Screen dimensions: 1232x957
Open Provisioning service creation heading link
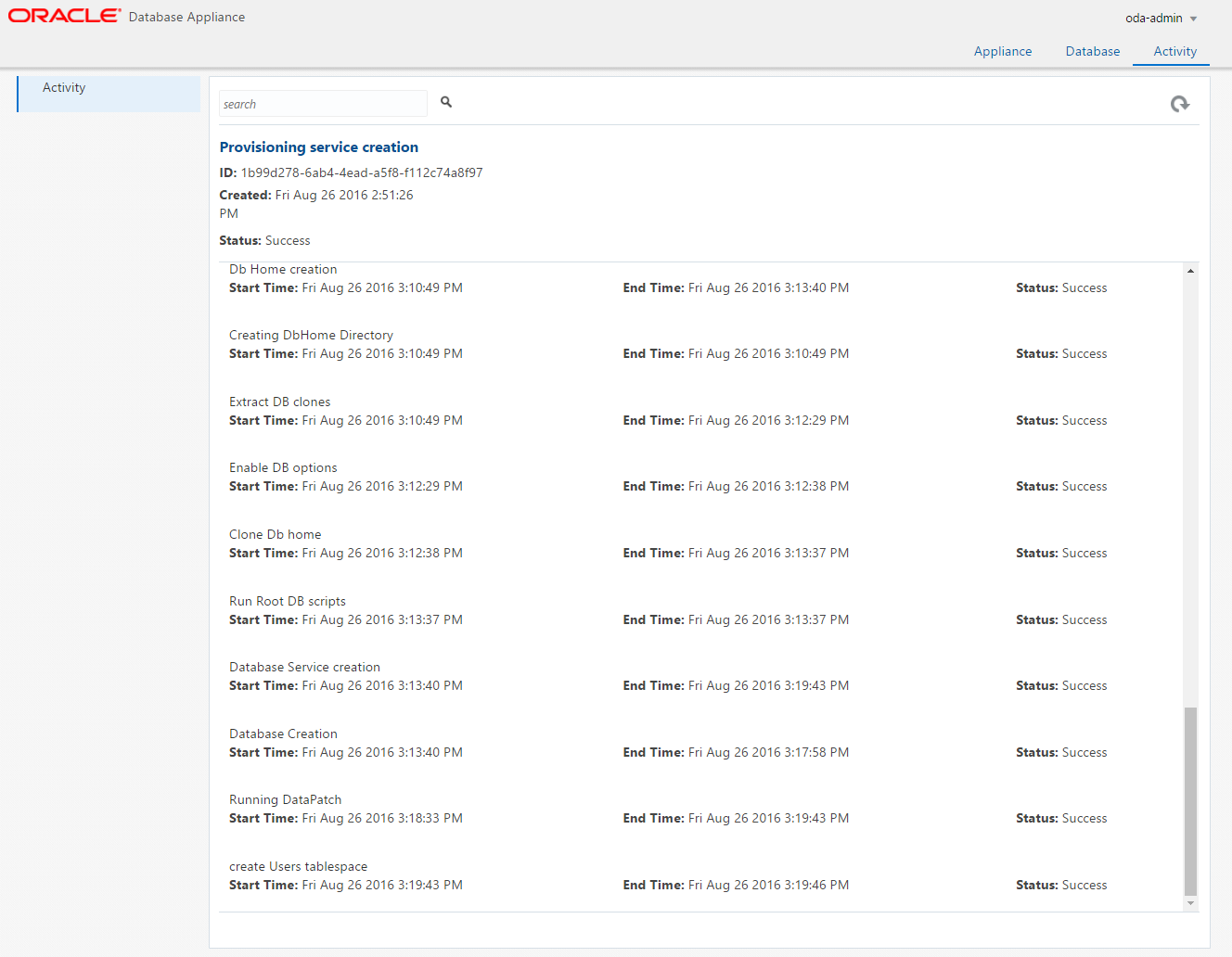[318, 147]
